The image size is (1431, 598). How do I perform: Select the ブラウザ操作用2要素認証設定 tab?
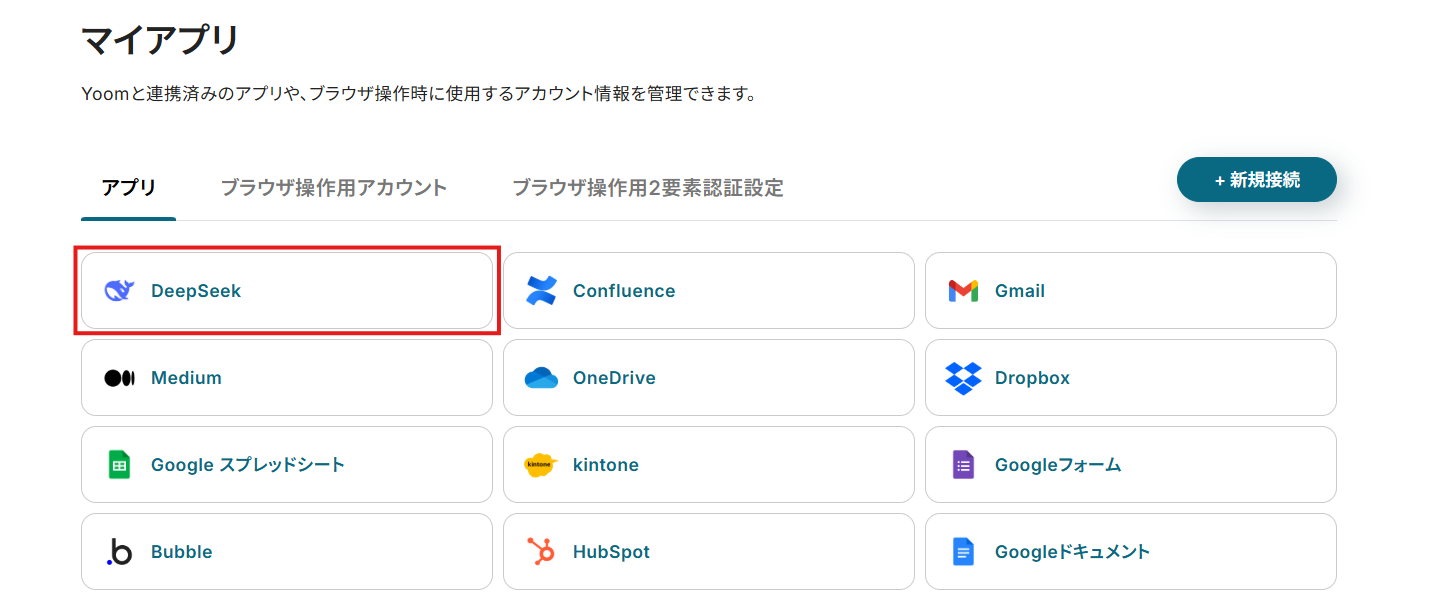pos(647,188)
